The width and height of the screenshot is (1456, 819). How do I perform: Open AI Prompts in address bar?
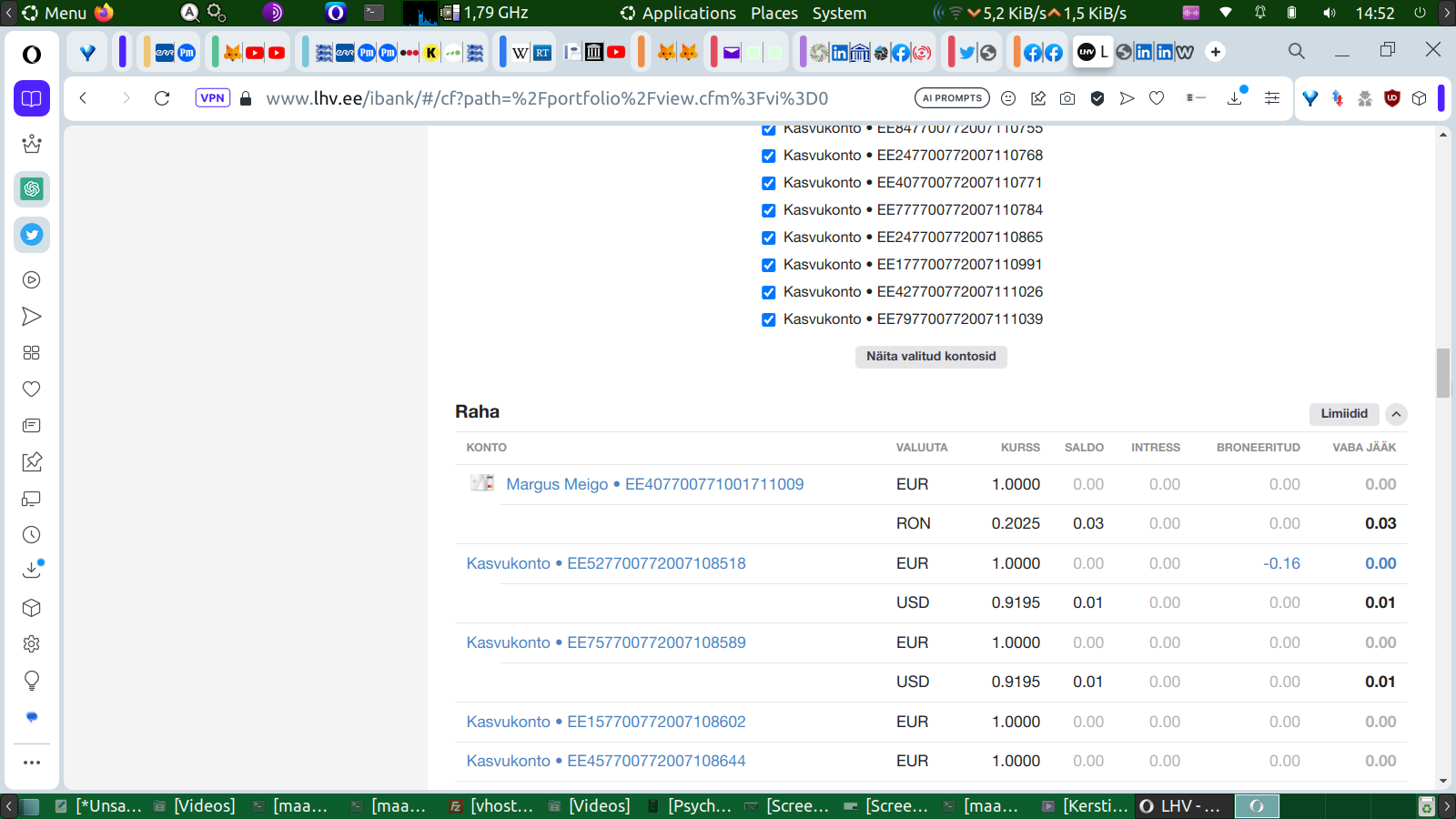pos(952,98)
